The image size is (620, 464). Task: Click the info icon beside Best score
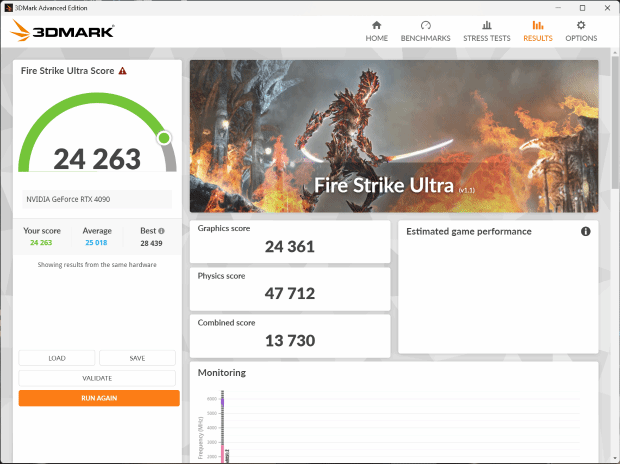tap(161, 231)
